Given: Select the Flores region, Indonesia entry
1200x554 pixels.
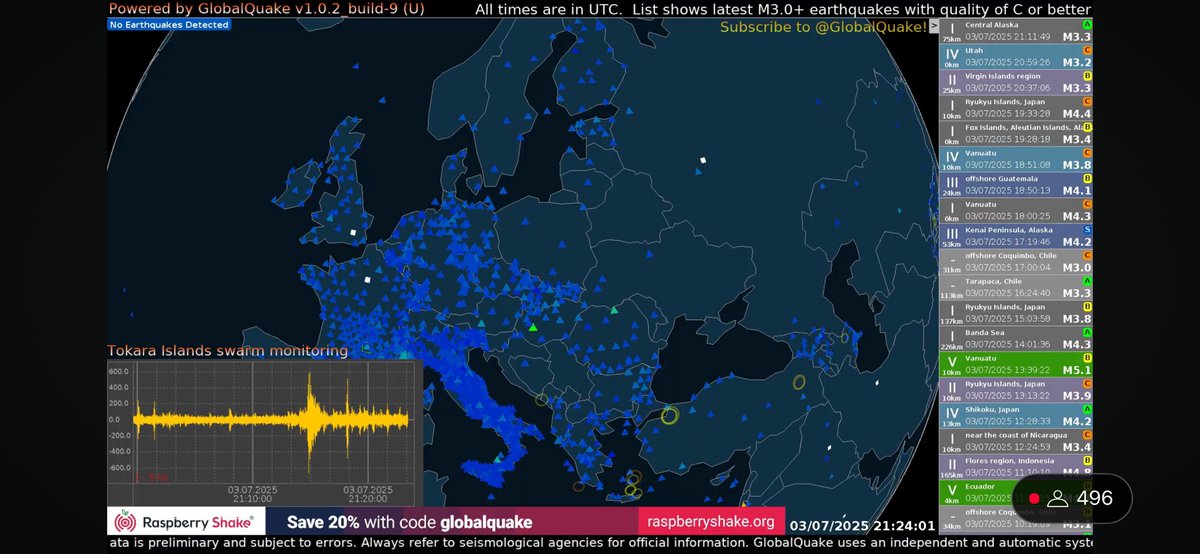Looking at the screenshot, I should (1016, 467).
